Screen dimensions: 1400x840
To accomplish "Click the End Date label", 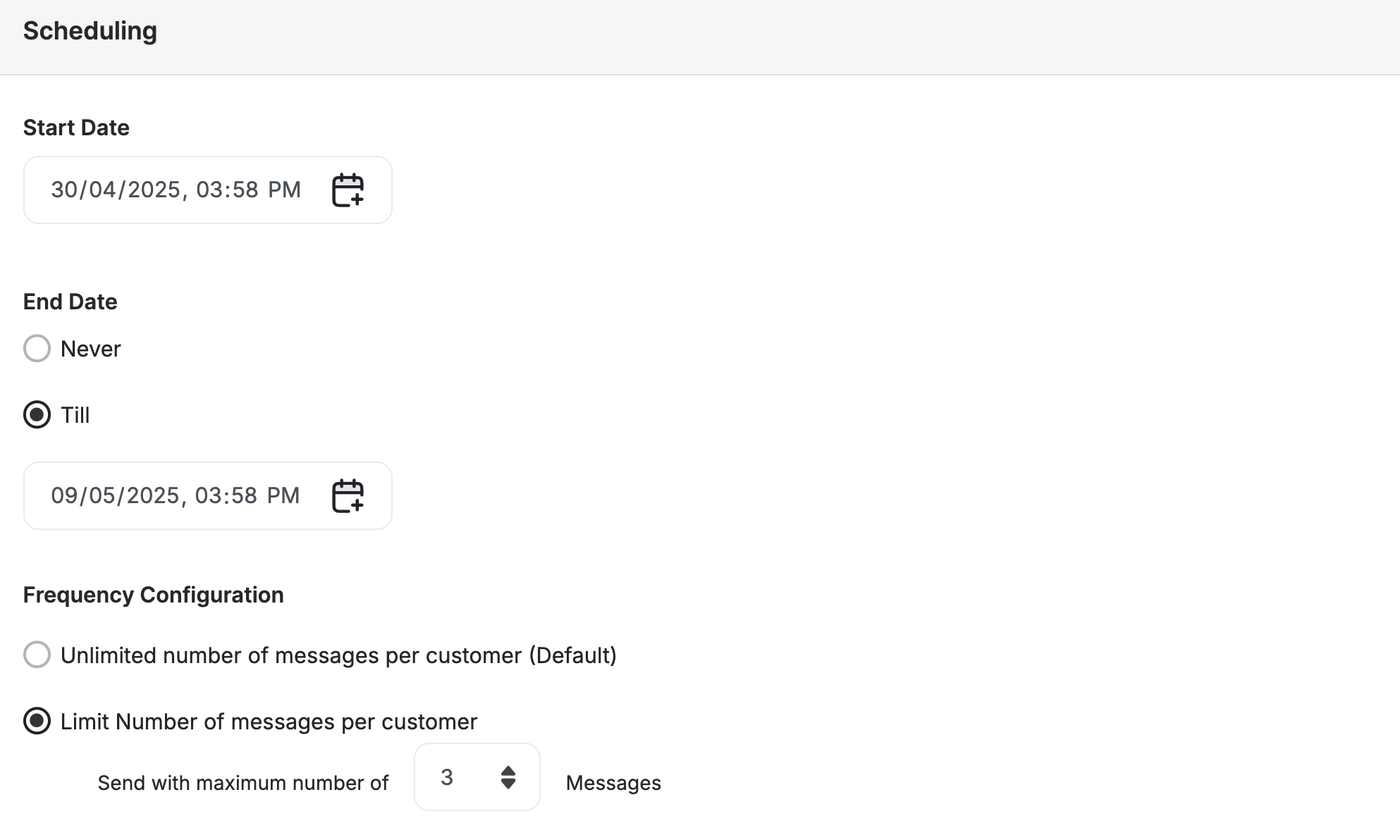I will pyautogui.click(x=70, y=301).
